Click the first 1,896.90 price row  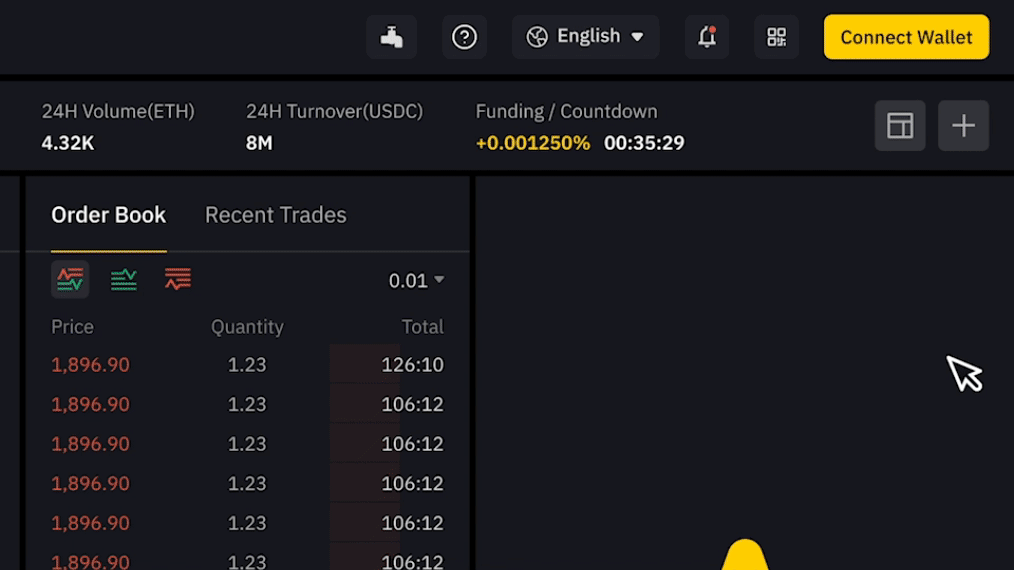point(247,365)
